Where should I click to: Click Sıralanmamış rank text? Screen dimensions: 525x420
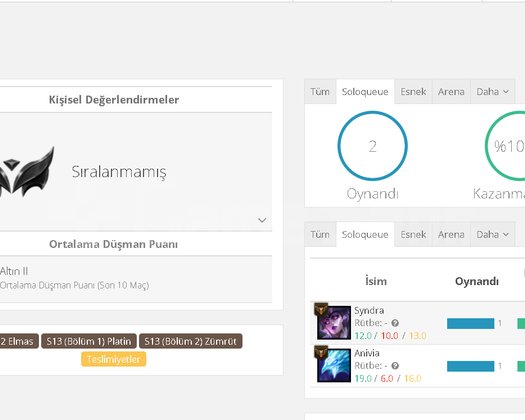pos(119,172)
